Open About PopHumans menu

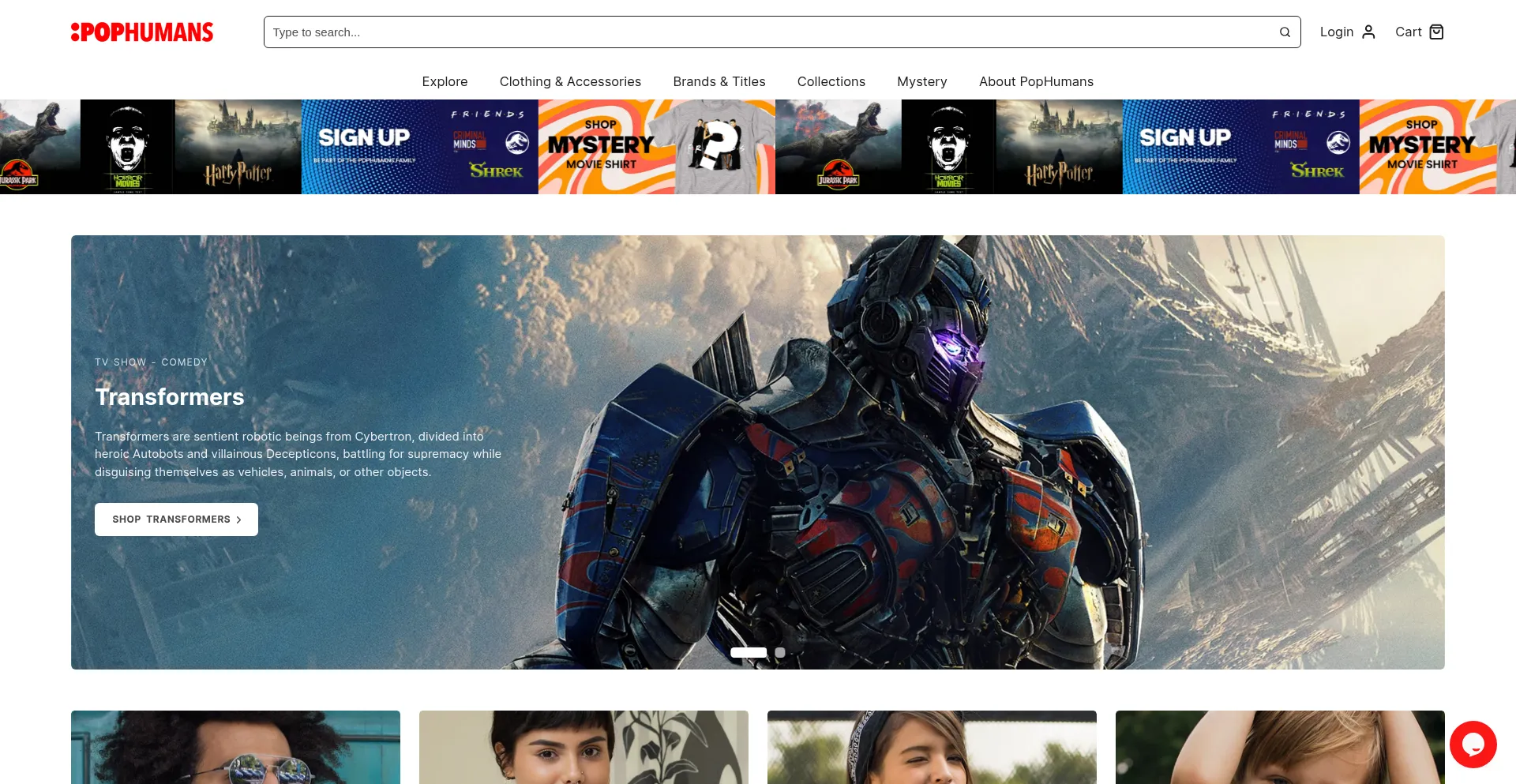tap(1036, 81)
